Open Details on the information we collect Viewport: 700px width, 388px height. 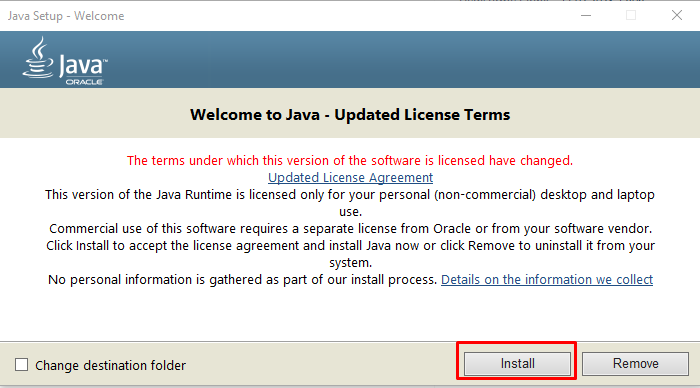(x=547, y=280)
